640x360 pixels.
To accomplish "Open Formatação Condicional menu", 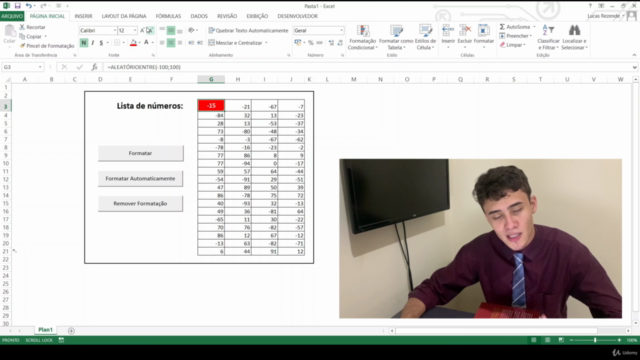I will [x=362, y=37].
